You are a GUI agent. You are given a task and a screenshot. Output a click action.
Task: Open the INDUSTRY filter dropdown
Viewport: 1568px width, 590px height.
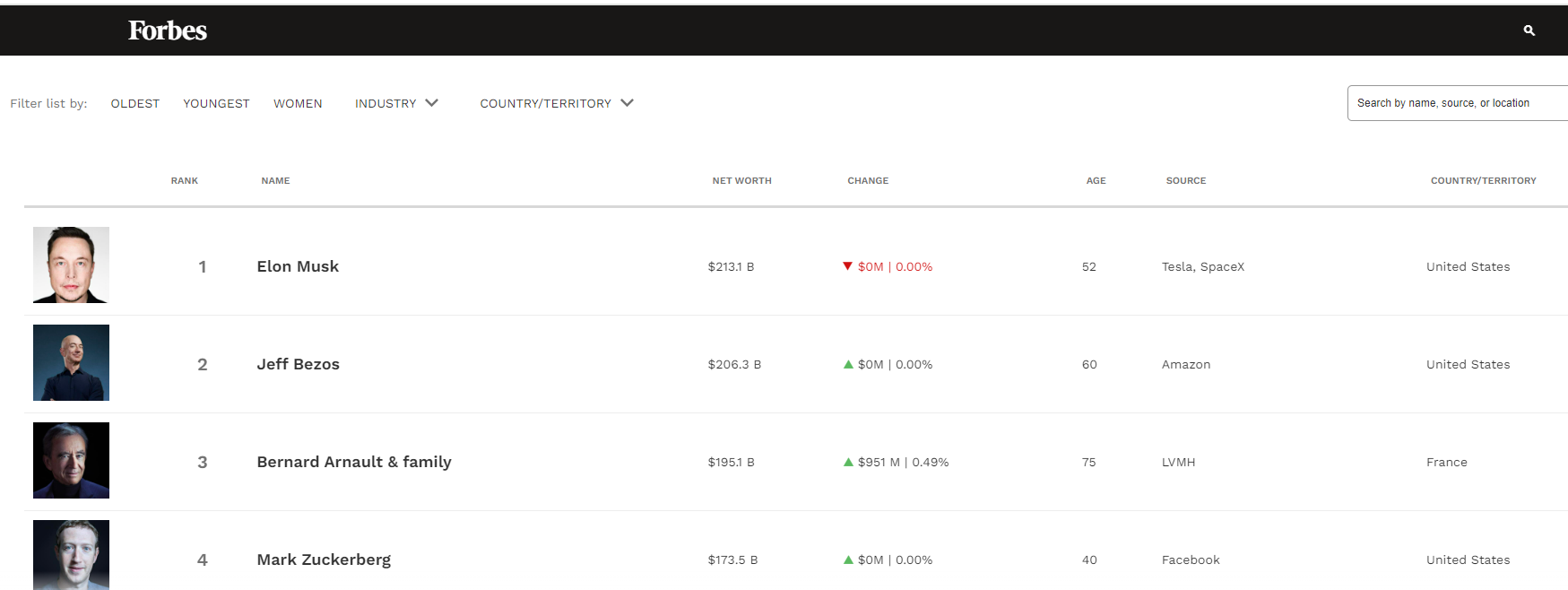point(396,103)
